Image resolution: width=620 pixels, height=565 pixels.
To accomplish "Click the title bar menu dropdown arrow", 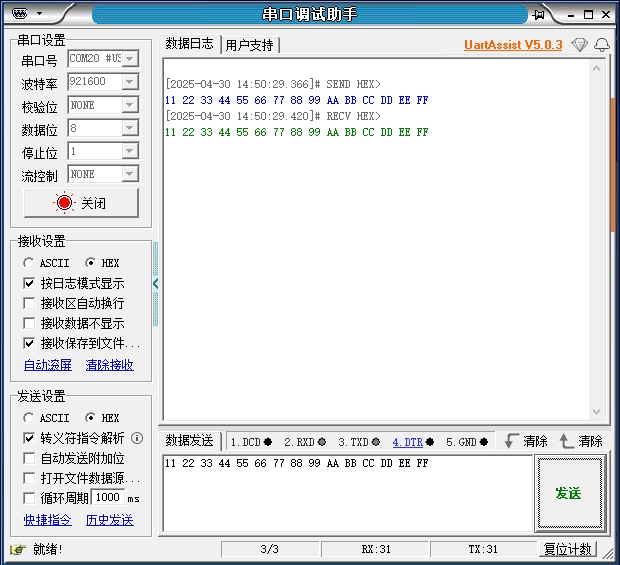I will coord(40,13).
